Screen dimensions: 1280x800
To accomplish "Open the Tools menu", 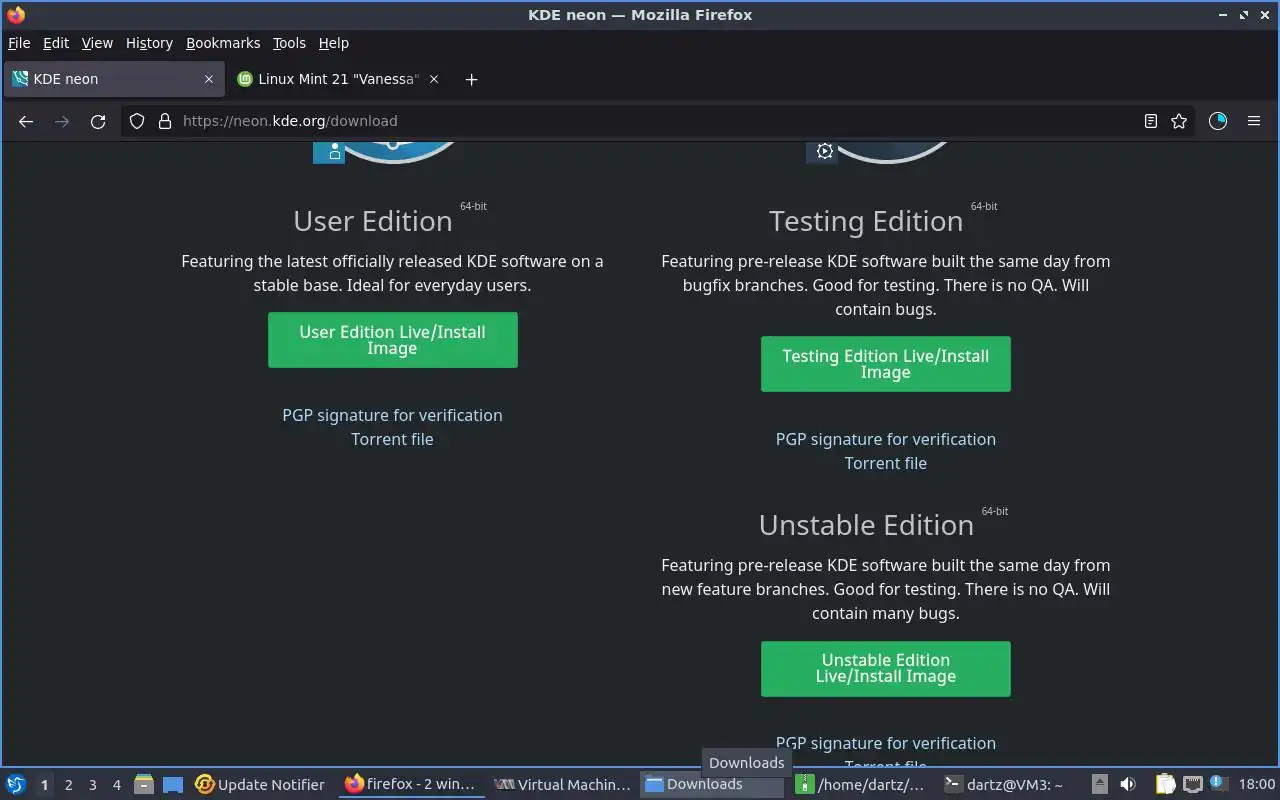I will click(289, 43).
